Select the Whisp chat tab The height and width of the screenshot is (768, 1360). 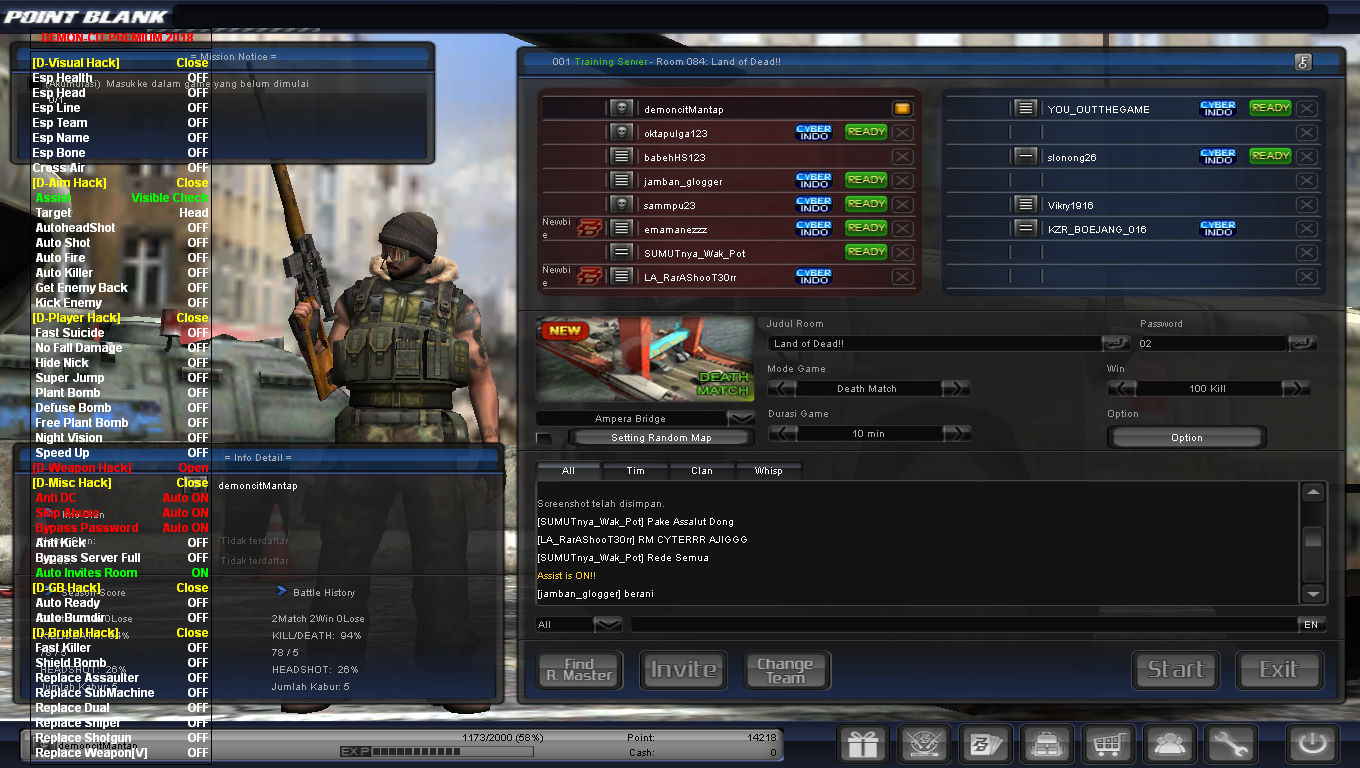point(768,470)
